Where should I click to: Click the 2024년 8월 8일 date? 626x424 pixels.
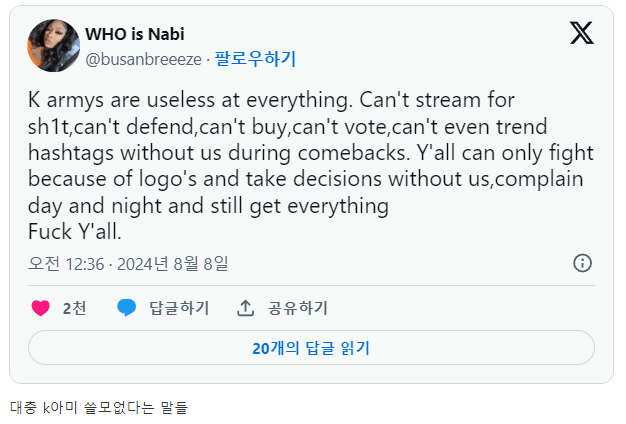tap(174, 264)
